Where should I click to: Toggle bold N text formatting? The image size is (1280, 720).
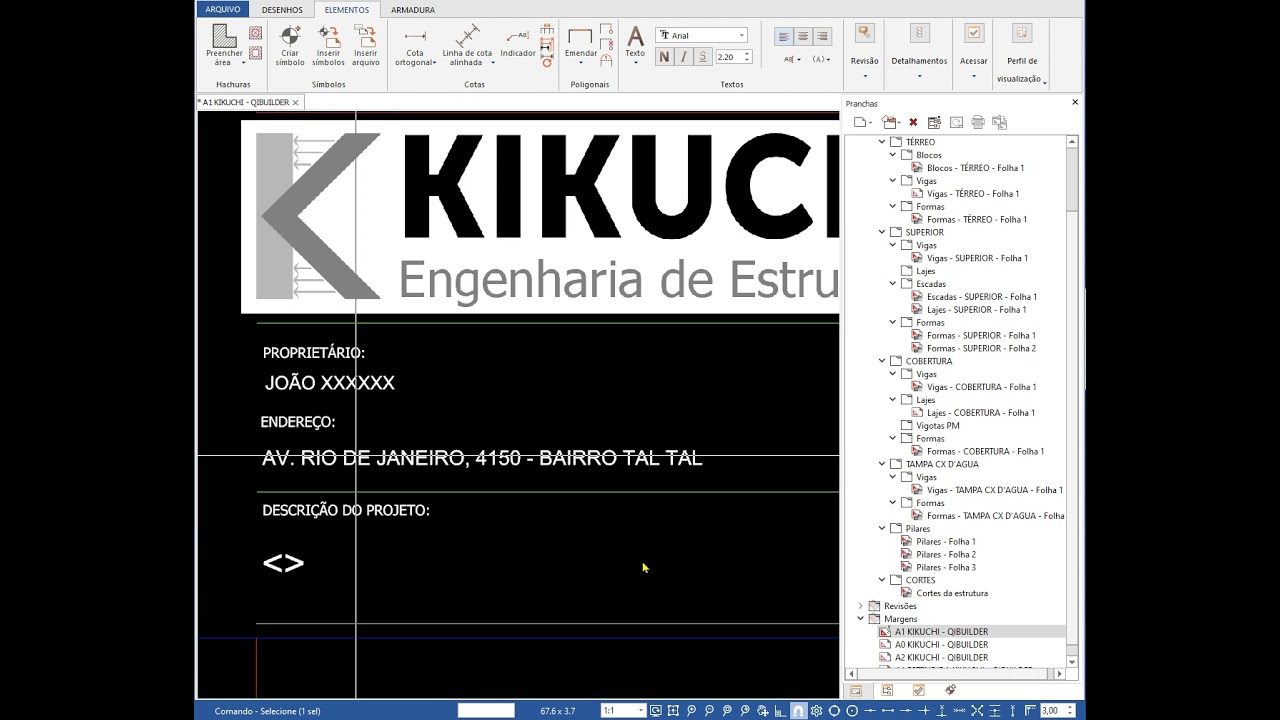point(664,57)
